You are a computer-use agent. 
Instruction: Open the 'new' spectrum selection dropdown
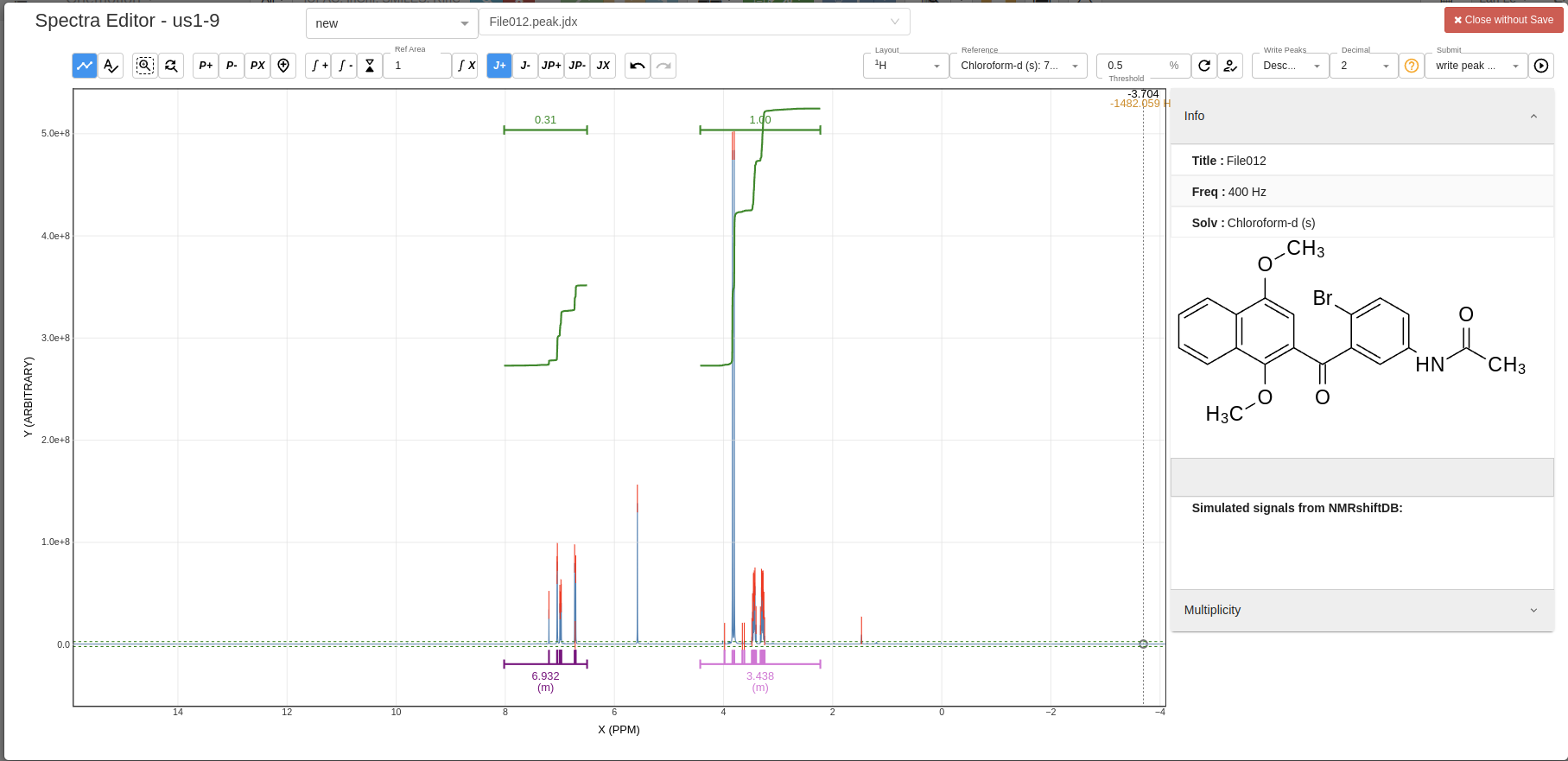[x=392, y=23]
